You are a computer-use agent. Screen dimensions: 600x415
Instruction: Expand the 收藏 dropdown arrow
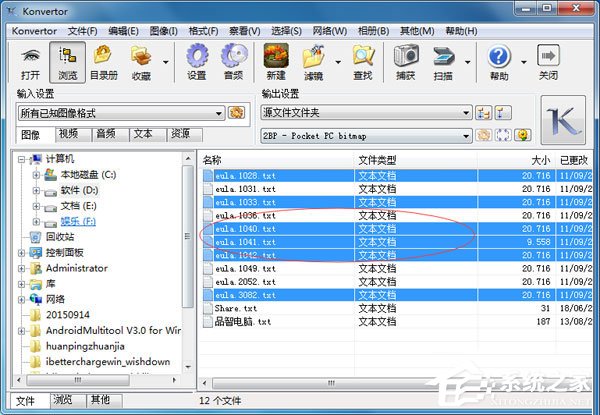point(166,62)
